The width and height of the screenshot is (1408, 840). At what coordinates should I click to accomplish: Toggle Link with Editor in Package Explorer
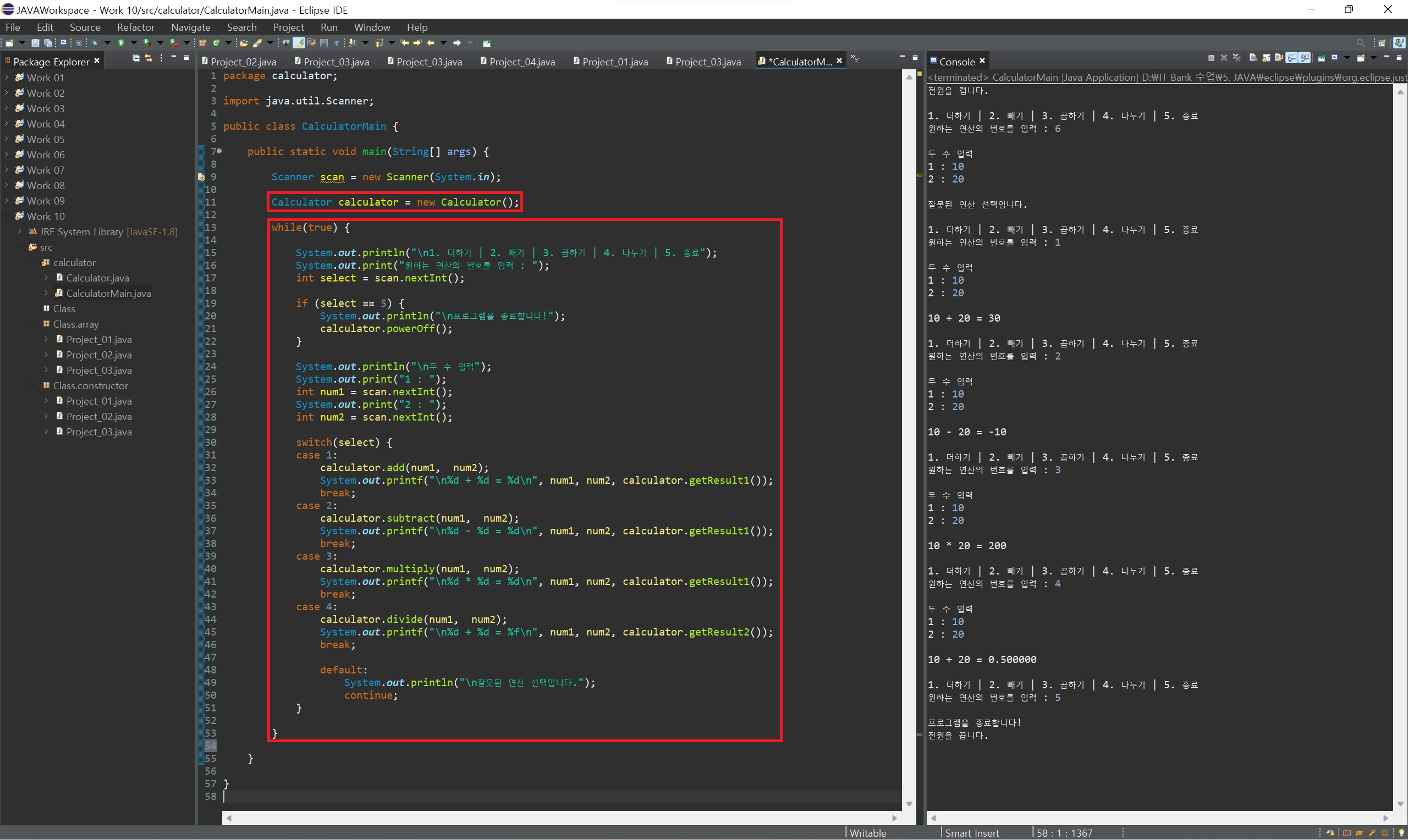[x=148, y=58]
